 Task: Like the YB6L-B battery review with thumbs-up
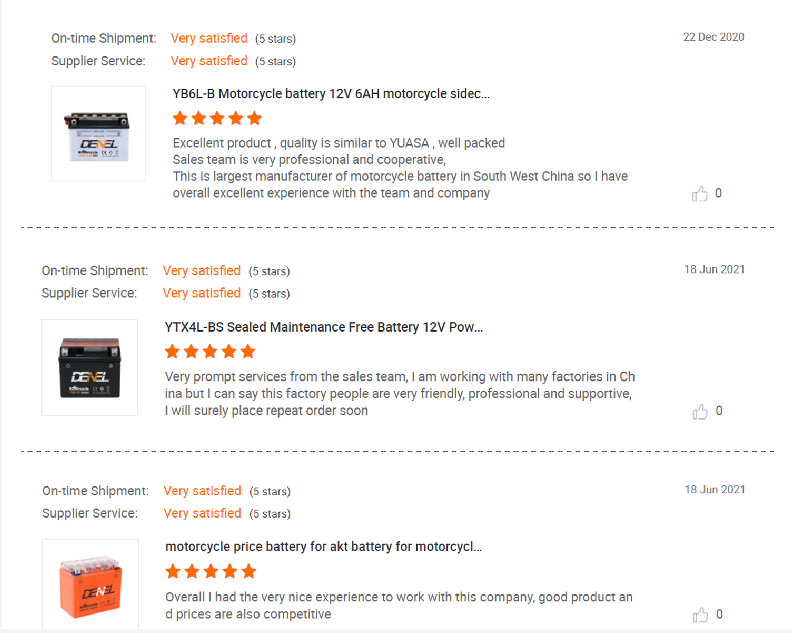tap(700, 194)
